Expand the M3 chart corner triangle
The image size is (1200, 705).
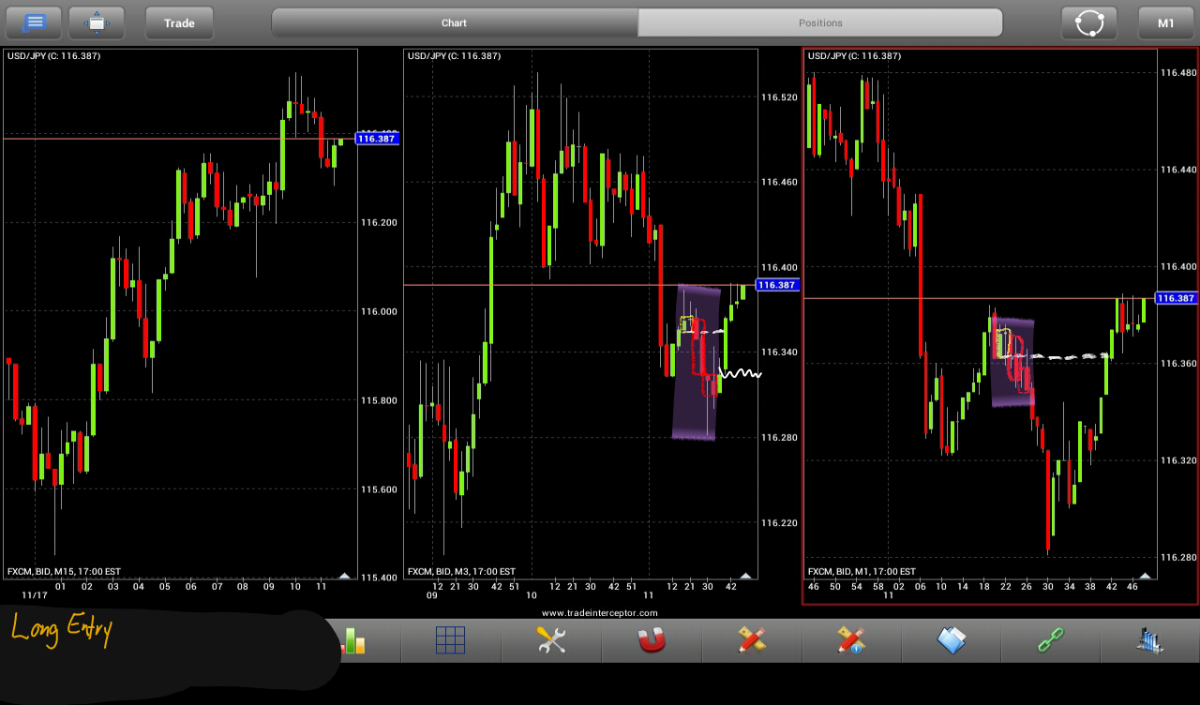coord(745,575)
